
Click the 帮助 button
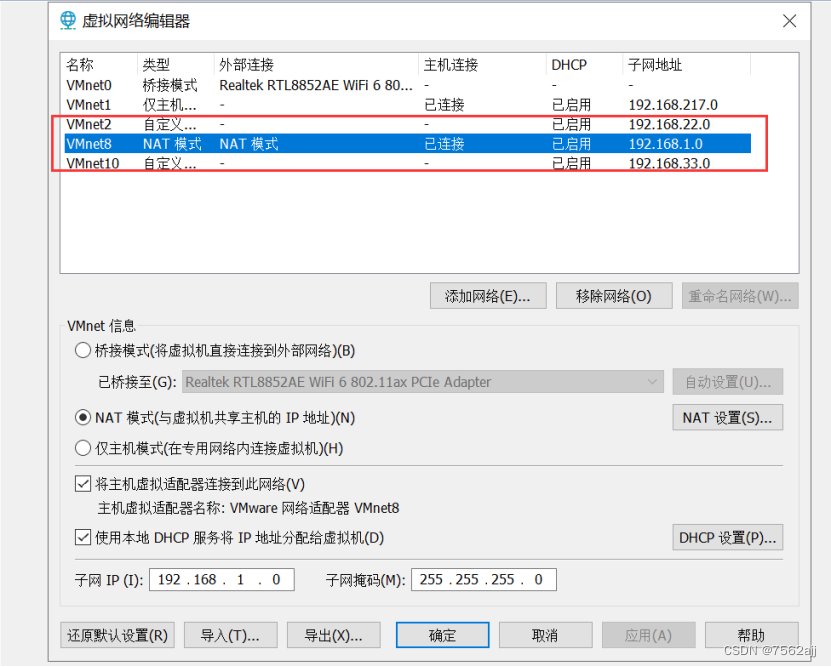(x=752, y=635)
